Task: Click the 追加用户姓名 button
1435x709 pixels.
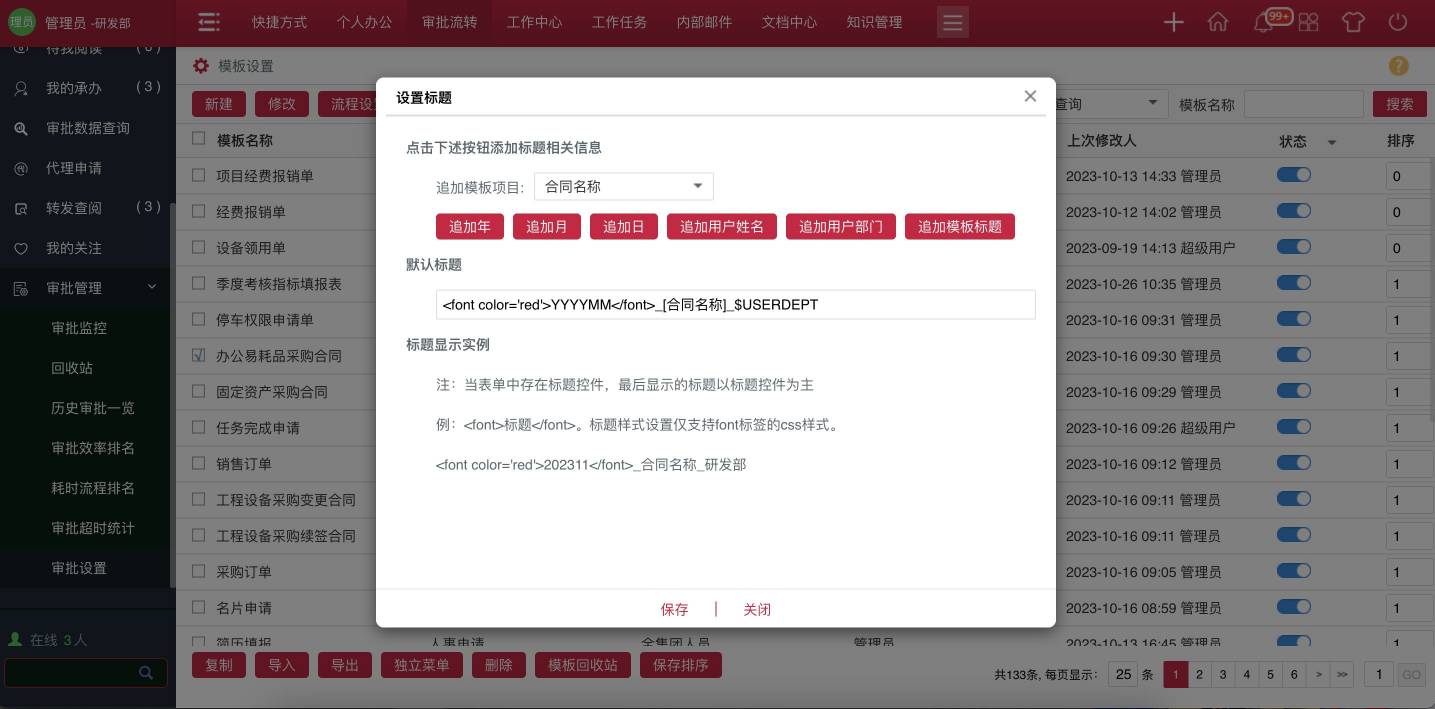Action: coord(721,226)
